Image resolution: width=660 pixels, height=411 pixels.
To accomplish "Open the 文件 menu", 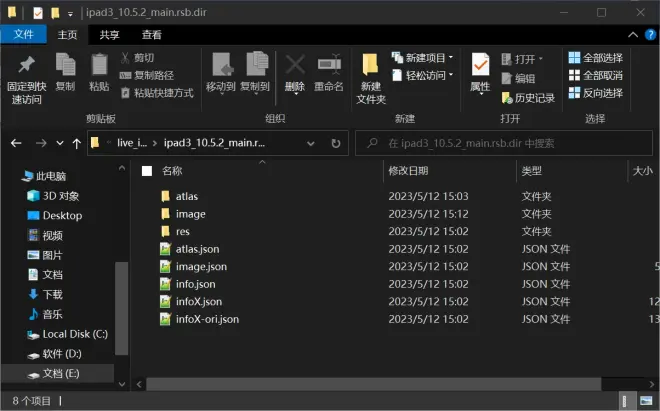I will 22,34.
